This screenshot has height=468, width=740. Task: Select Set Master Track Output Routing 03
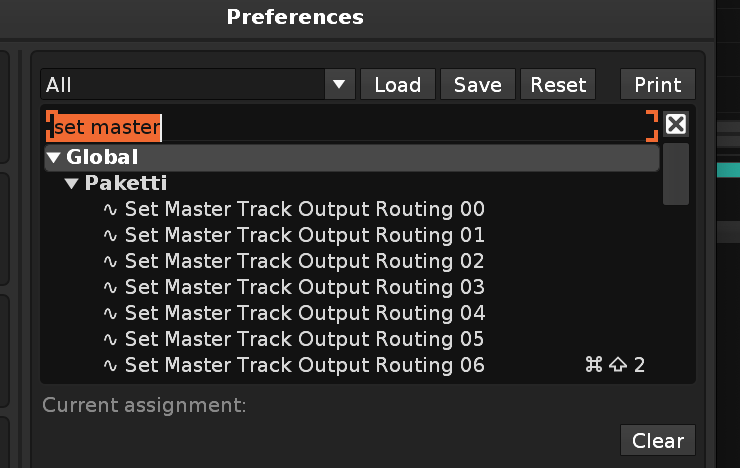tap(304, 287)
